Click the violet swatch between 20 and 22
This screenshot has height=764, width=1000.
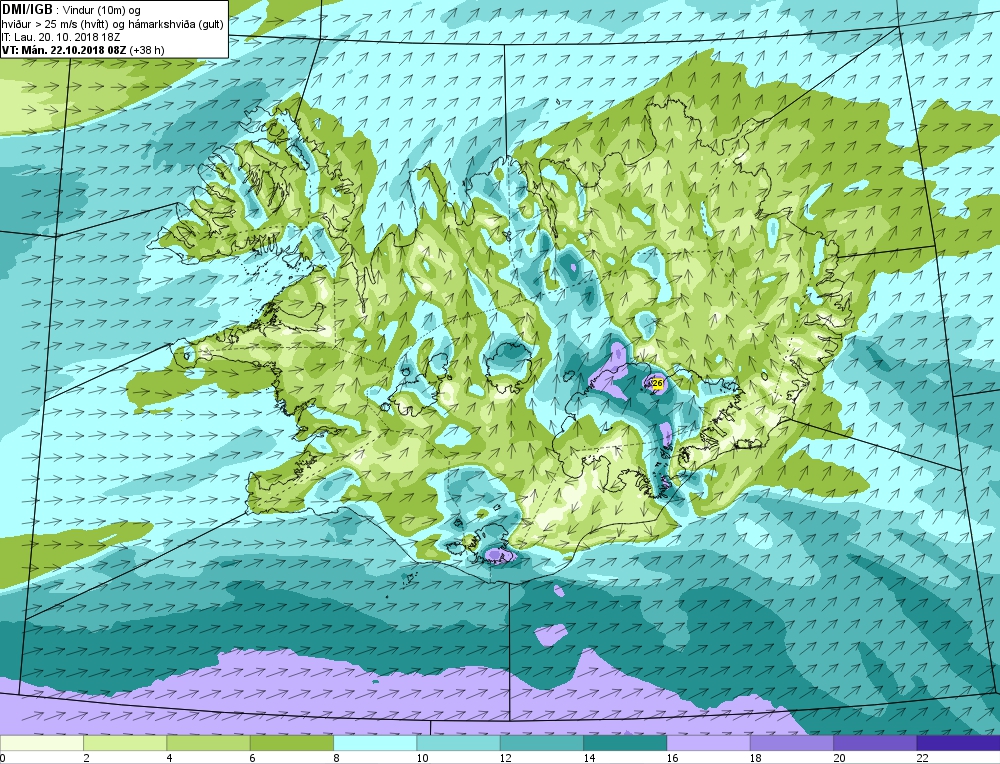tap(874, 743)
